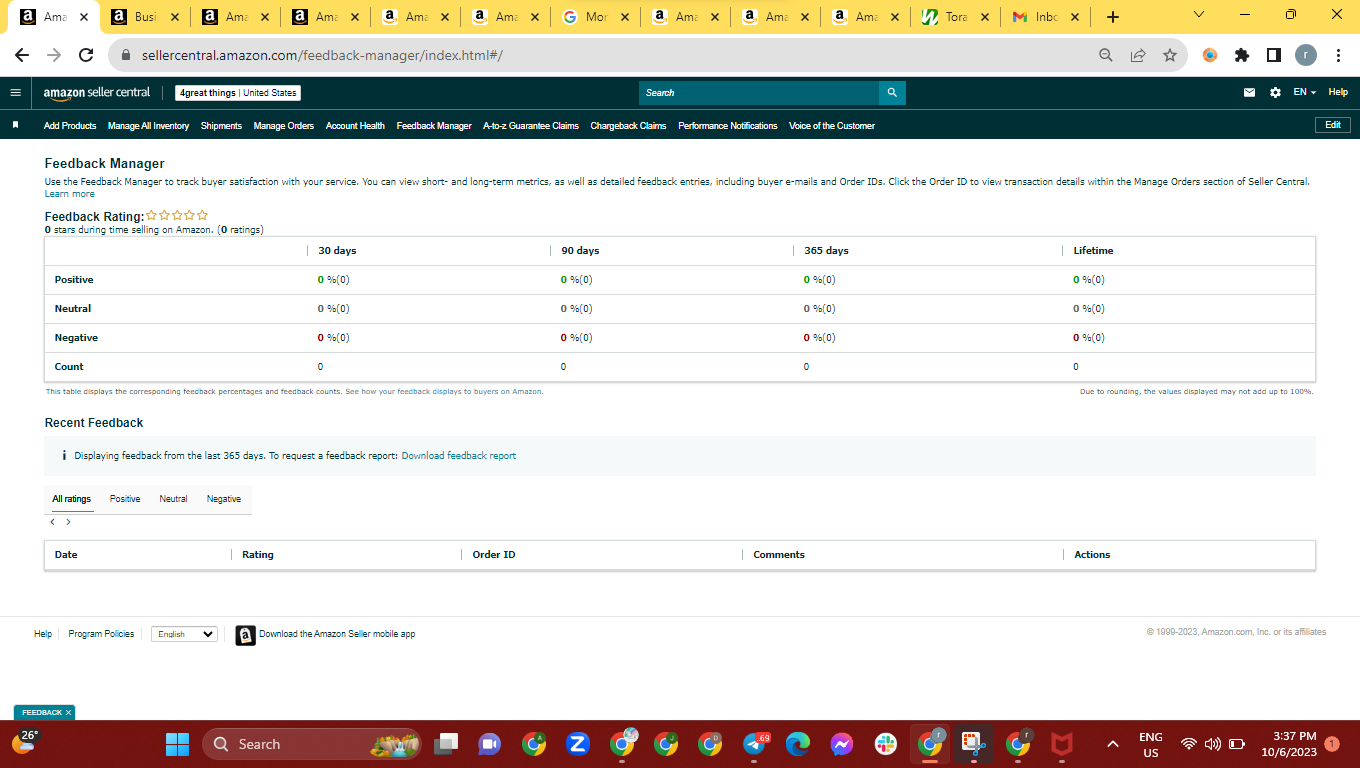
Task: Open Performance Notifications
Action: pyautogui.click(x=727, y=126)
